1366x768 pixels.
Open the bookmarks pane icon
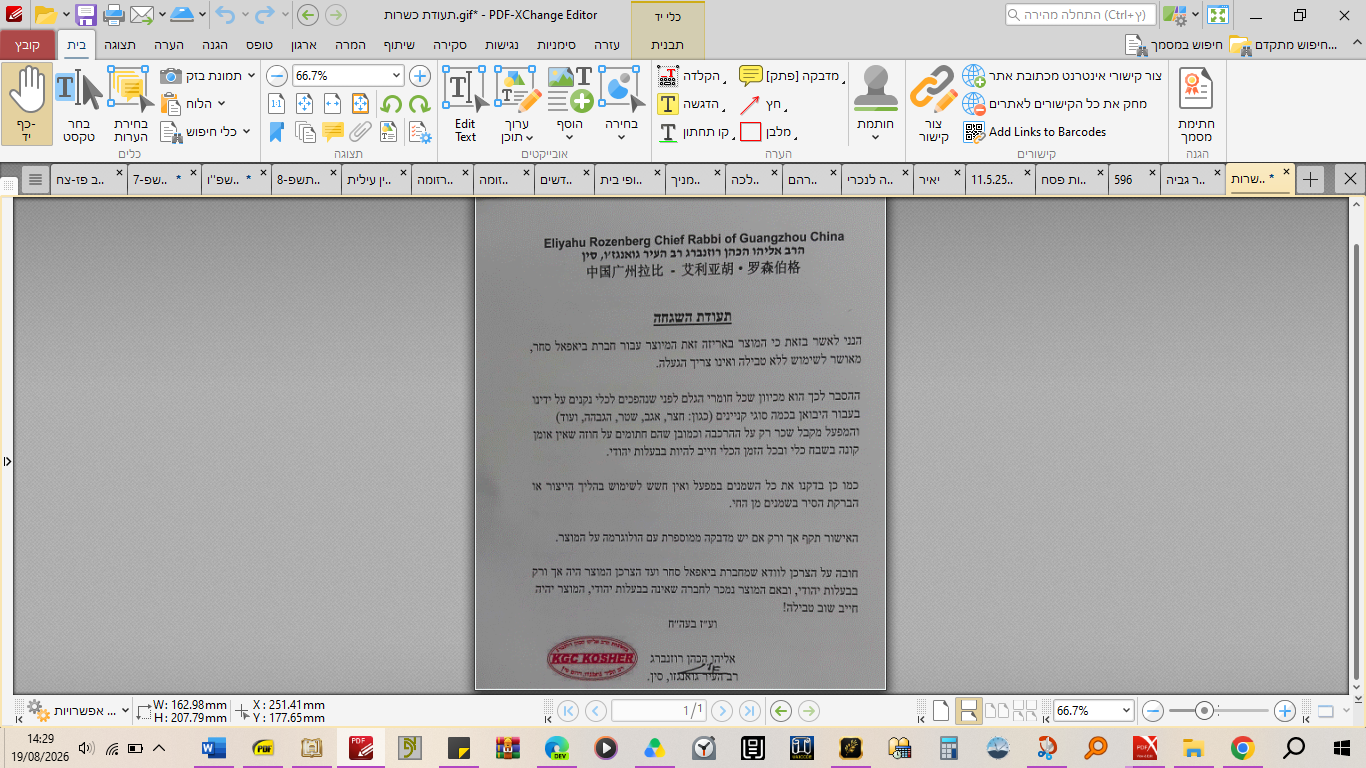[x=277, y=132]
